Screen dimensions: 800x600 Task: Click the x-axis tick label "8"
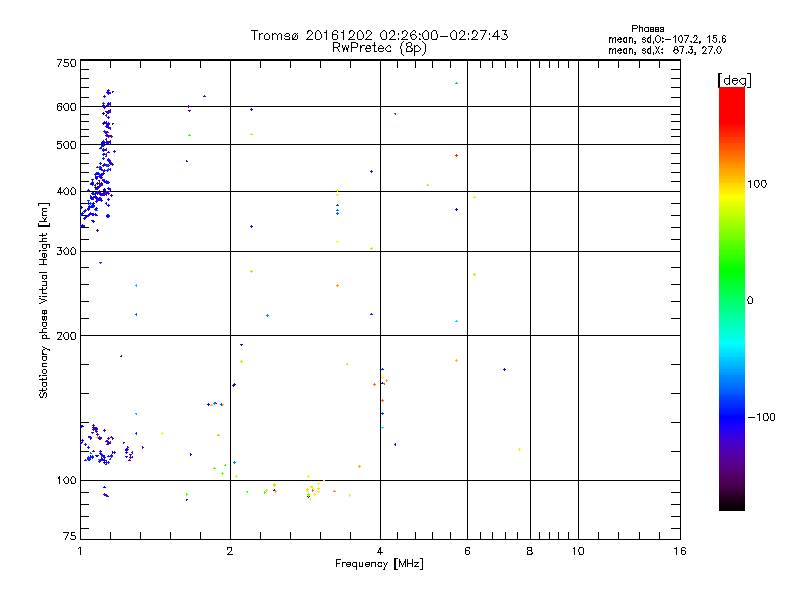(x=530, y=551)
